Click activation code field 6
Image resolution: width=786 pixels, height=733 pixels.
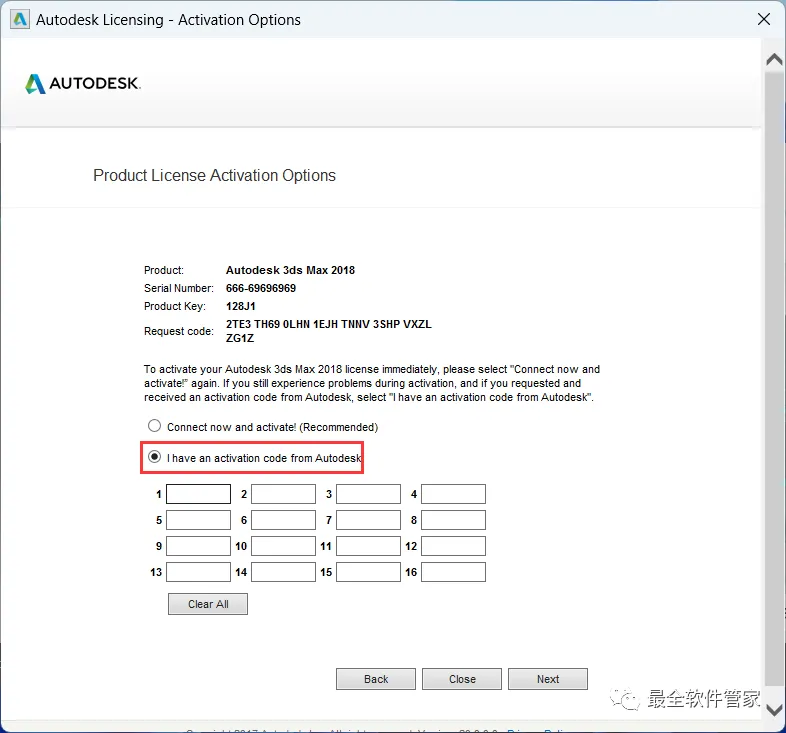283,520
